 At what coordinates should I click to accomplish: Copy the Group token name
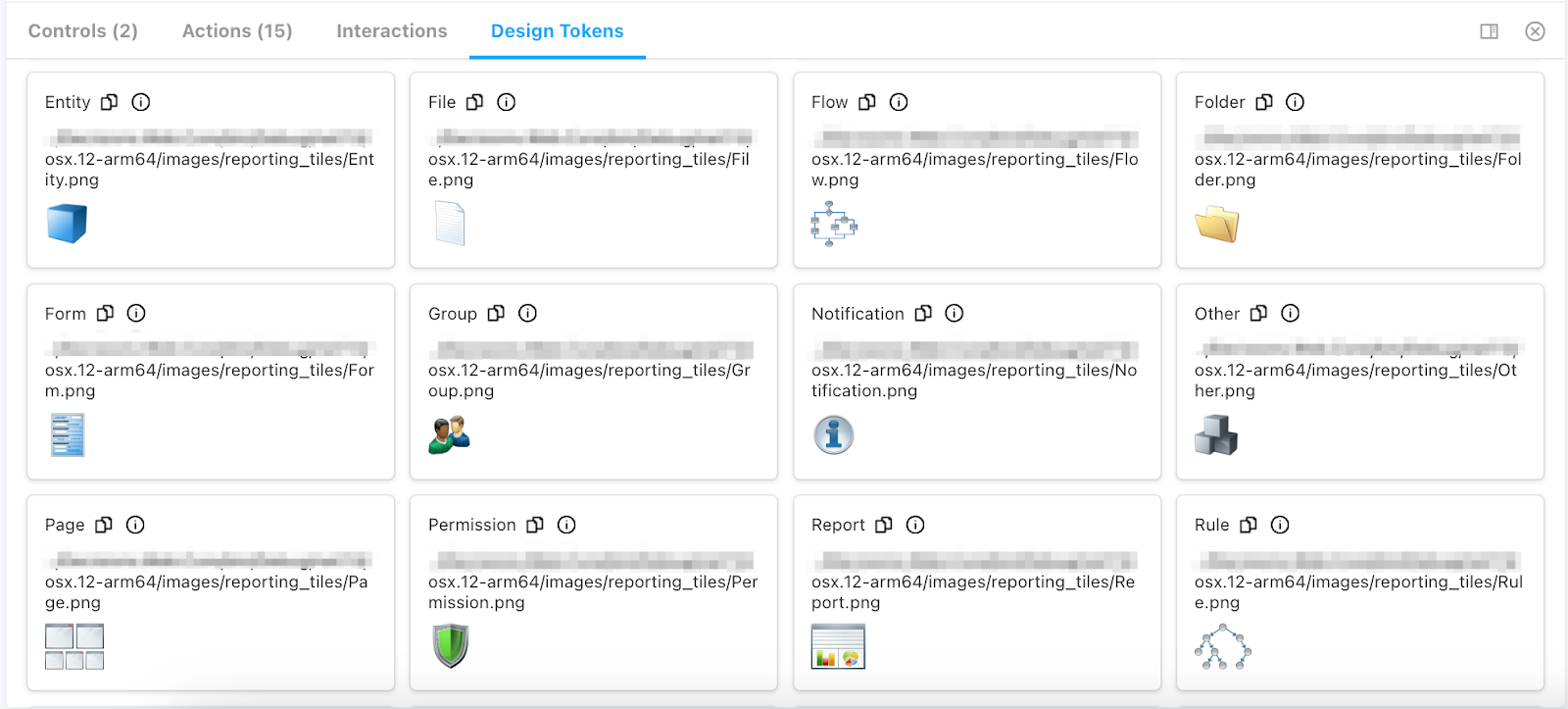[497, 314]
